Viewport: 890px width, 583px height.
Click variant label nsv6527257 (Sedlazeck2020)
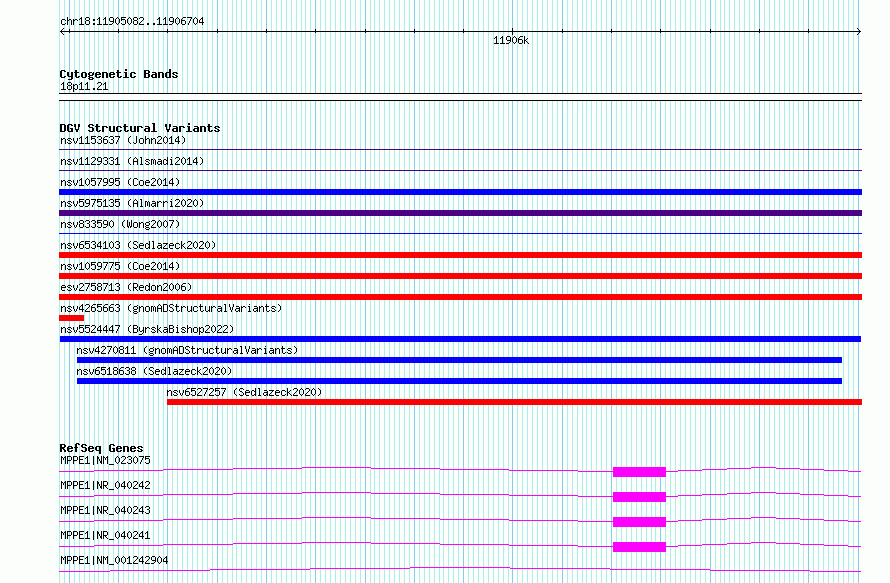point(244,392)
